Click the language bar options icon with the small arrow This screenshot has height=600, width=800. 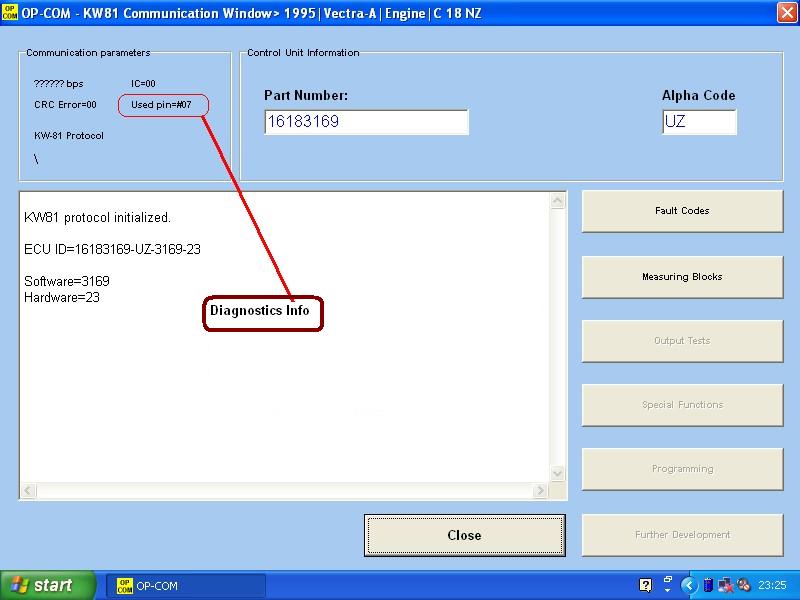(667, 584)
